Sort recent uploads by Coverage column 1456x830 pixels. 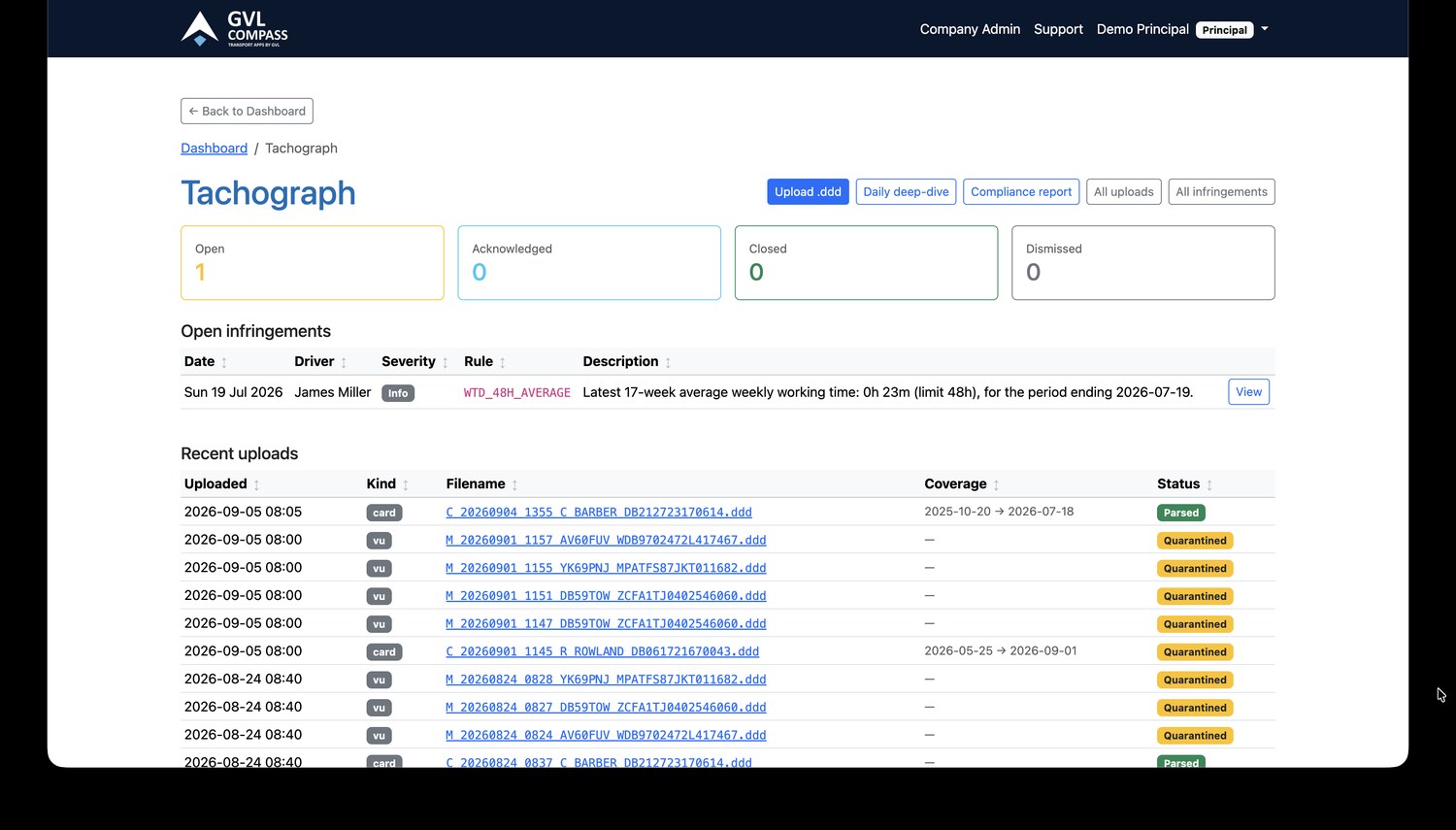(962, 483)
